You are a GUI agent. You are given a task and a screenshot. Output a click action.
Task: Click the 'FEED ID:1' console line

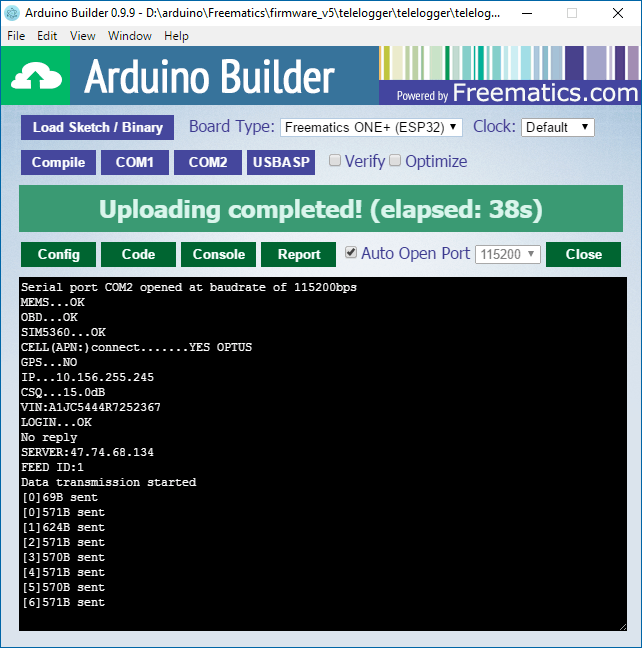point(52,467)
